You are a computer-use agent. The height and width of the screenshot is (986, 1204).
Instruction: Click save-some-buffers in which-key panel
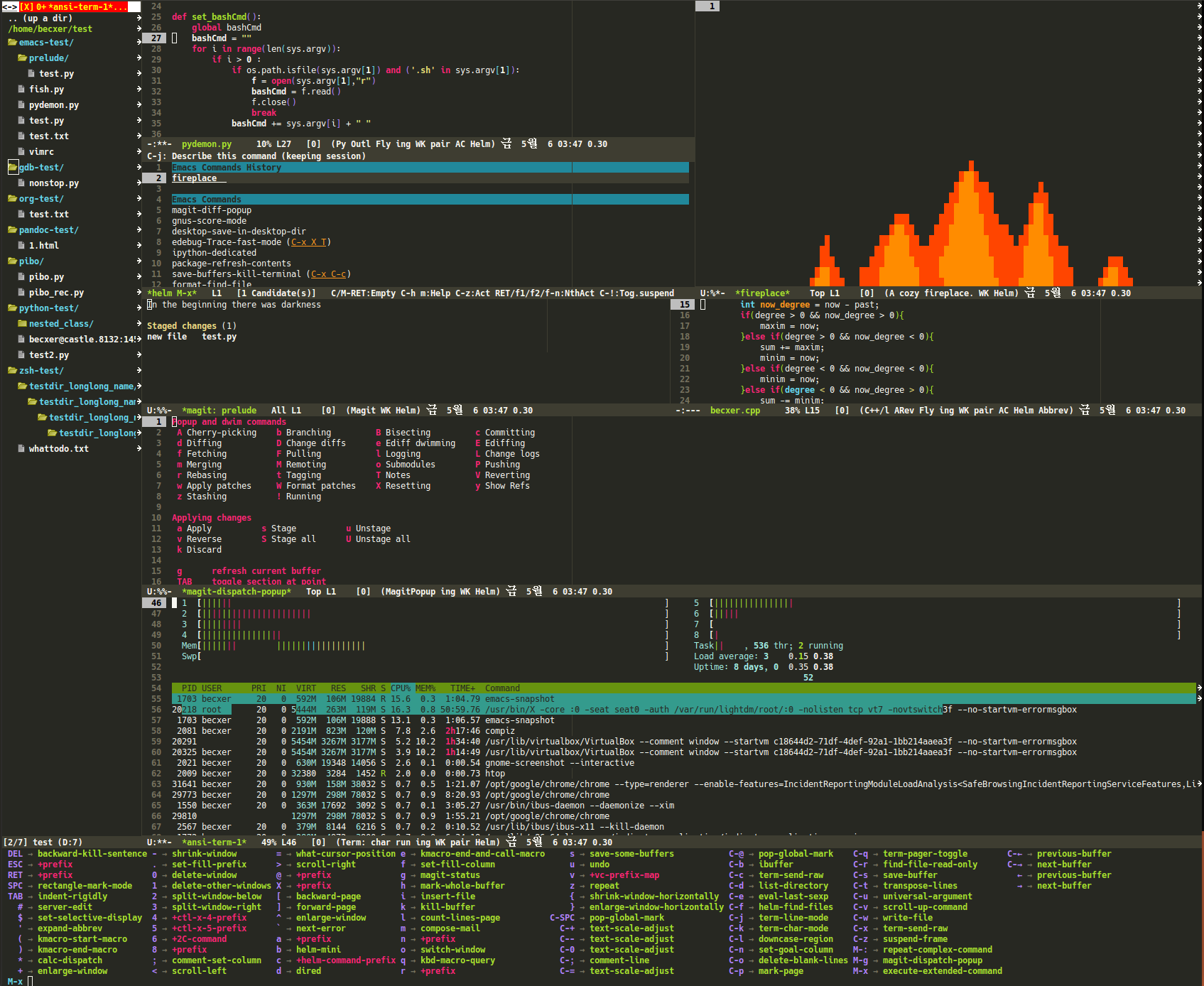[631, 854]
